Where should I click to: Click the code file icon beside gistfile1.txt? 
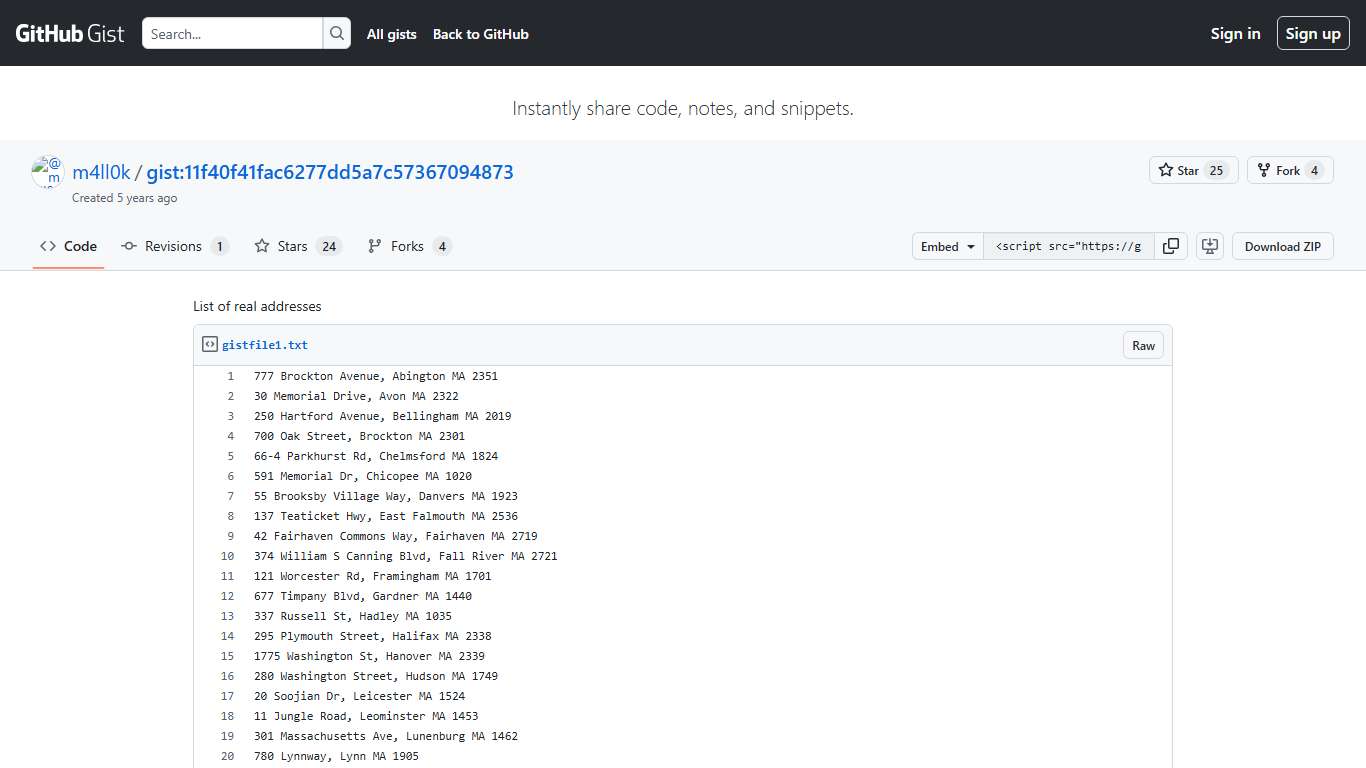[209, 343]
